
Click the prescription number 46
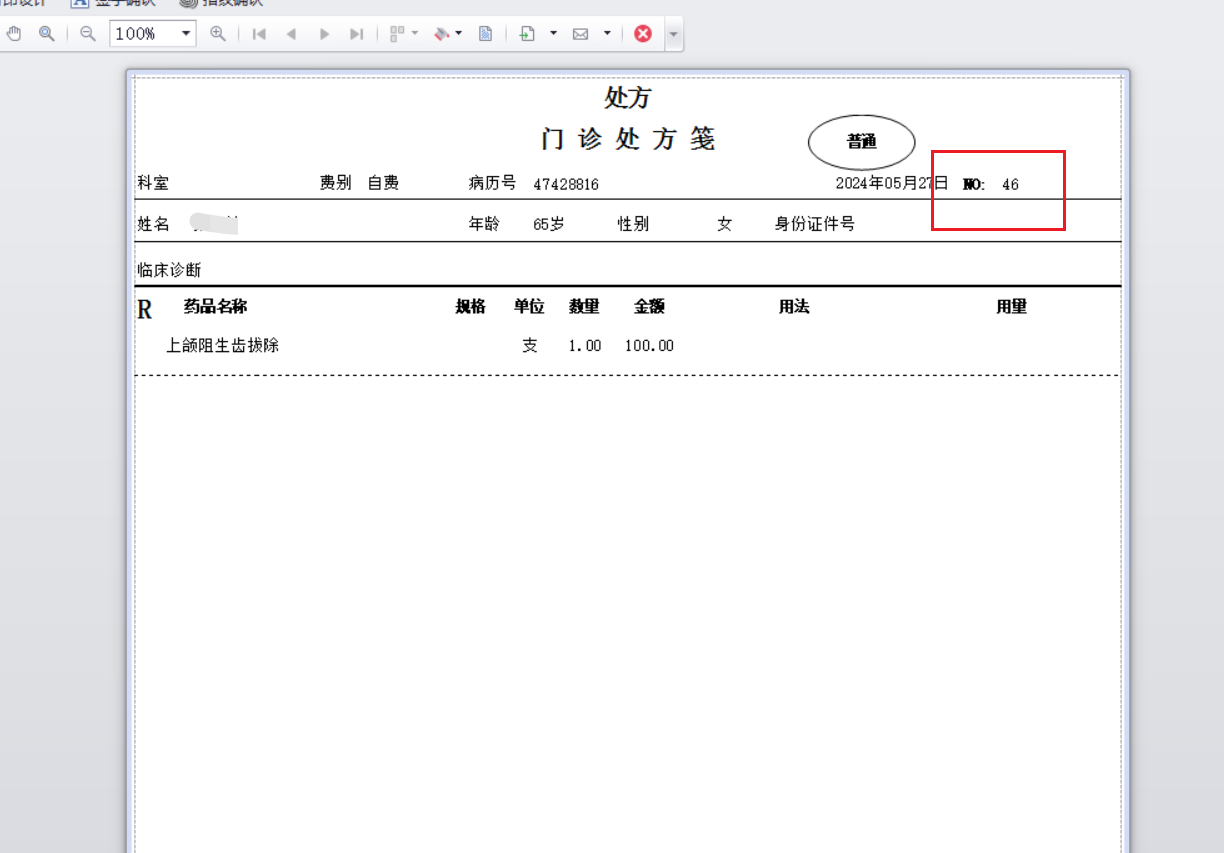1010,185
